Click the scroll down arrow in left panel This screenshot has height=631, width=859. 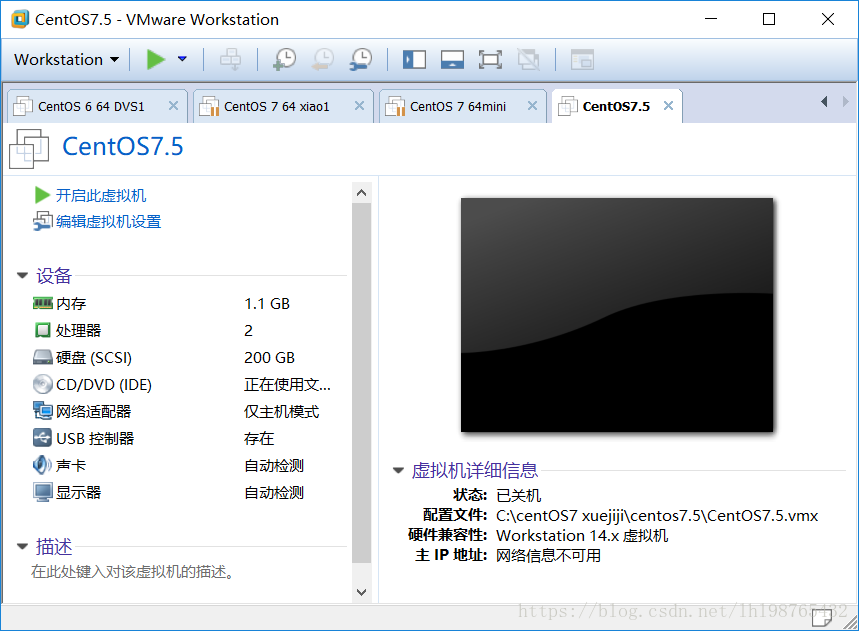(361, 592)
